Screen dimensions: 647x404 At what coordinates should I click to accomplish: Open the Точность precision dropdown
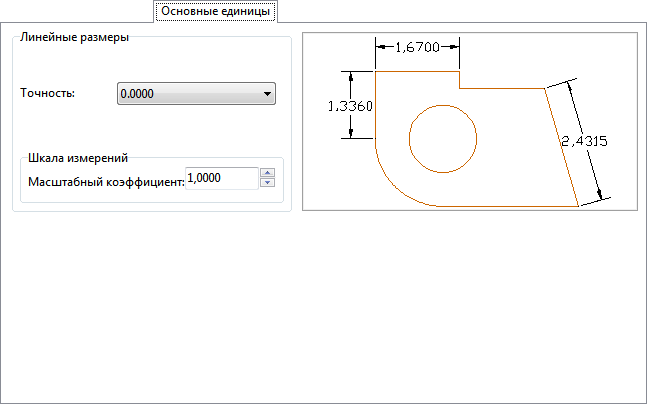pyautogui.click(x=195, y=94)
